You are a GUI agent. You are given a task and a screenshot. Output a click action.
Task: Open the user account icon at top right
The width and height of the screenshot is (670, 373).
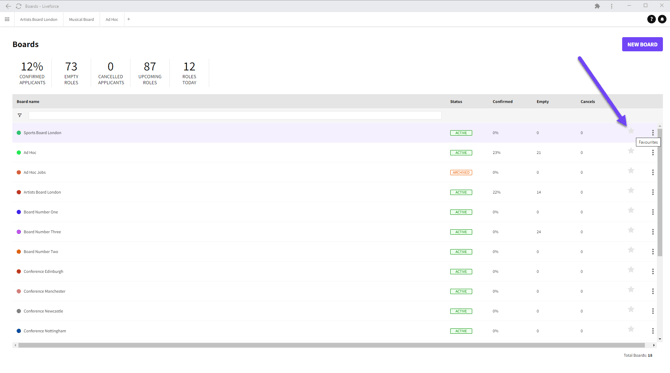click(662, 19)
